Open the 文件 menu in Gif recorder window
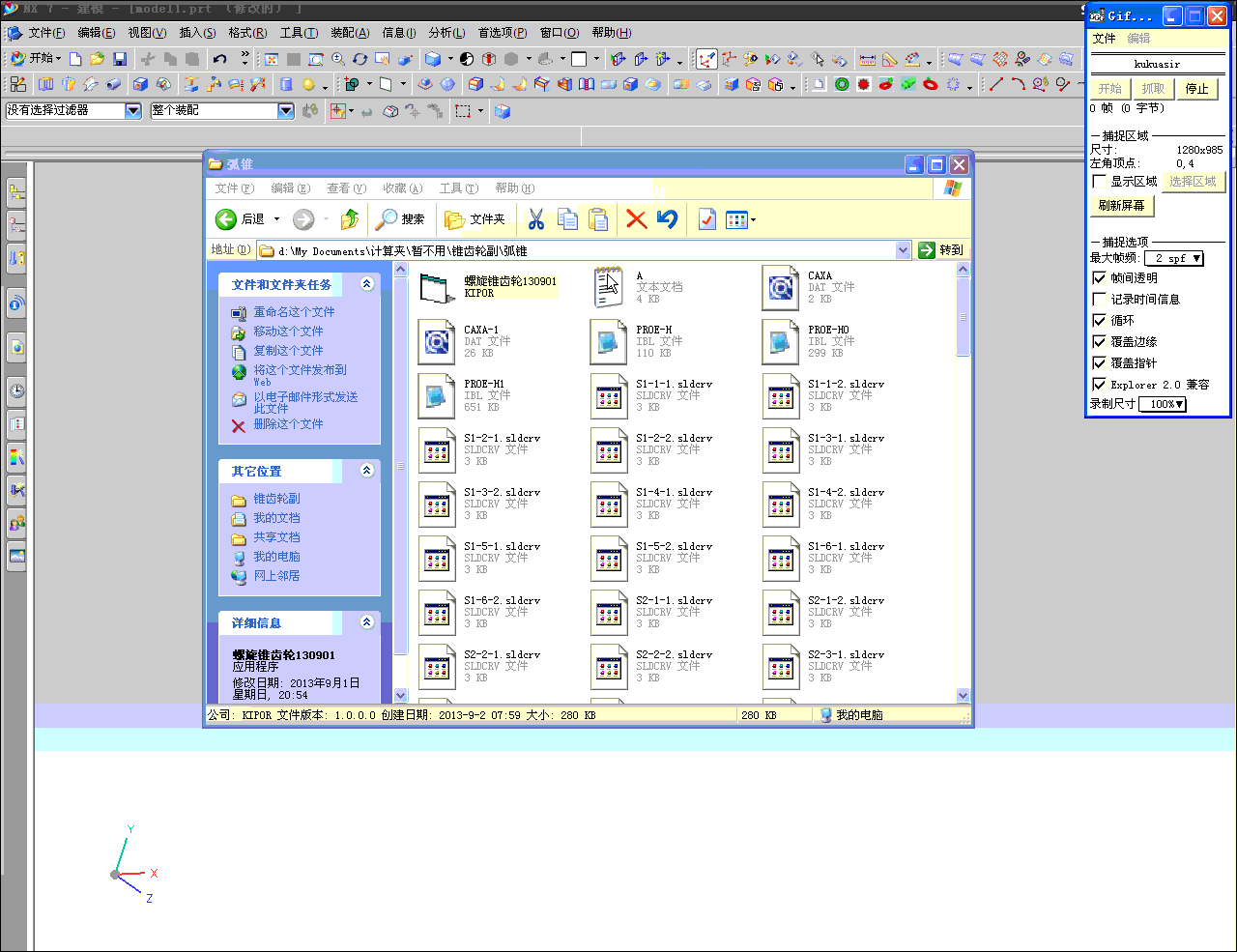 [1104, 39]
